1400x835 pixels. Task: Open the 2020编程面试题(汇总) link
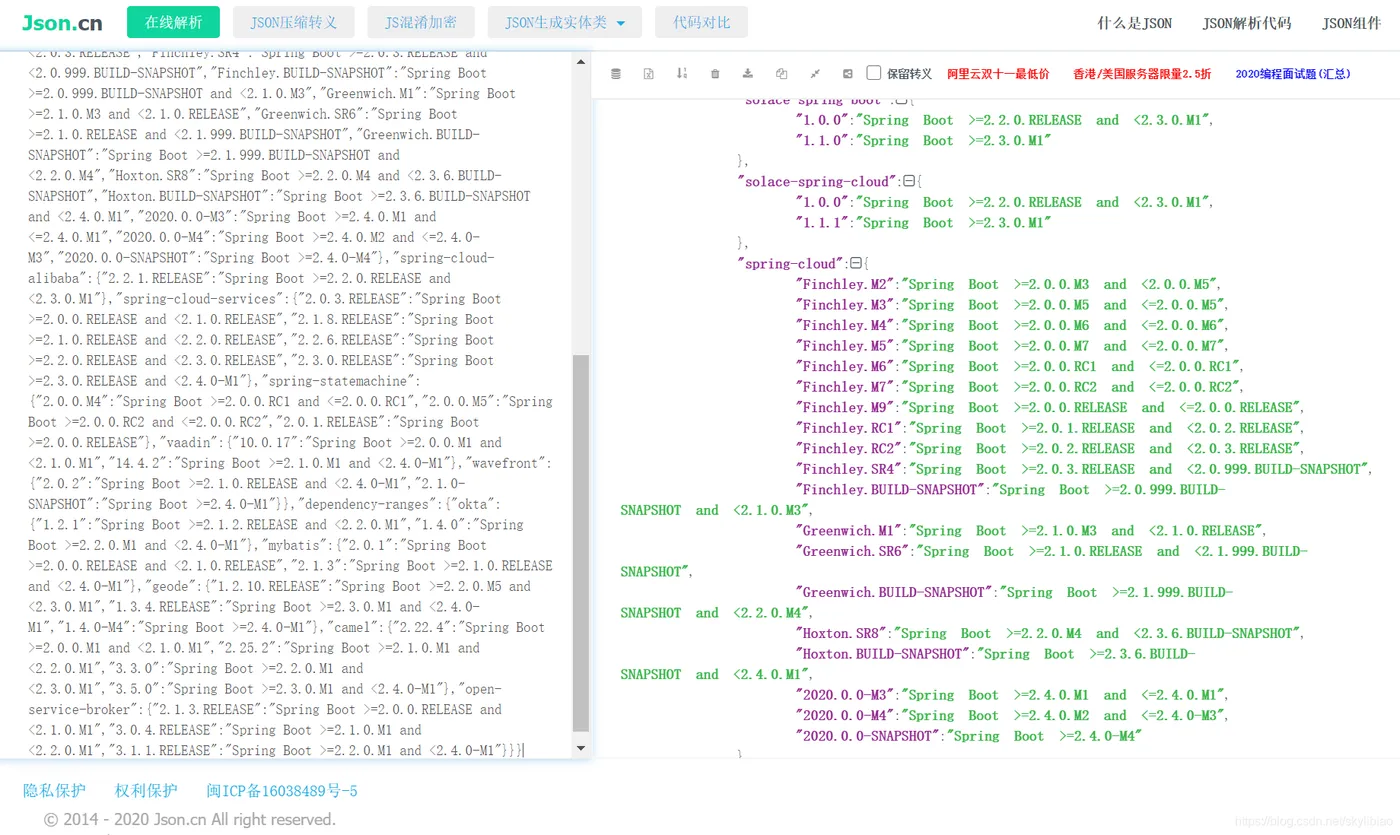tap(1293, 74)
